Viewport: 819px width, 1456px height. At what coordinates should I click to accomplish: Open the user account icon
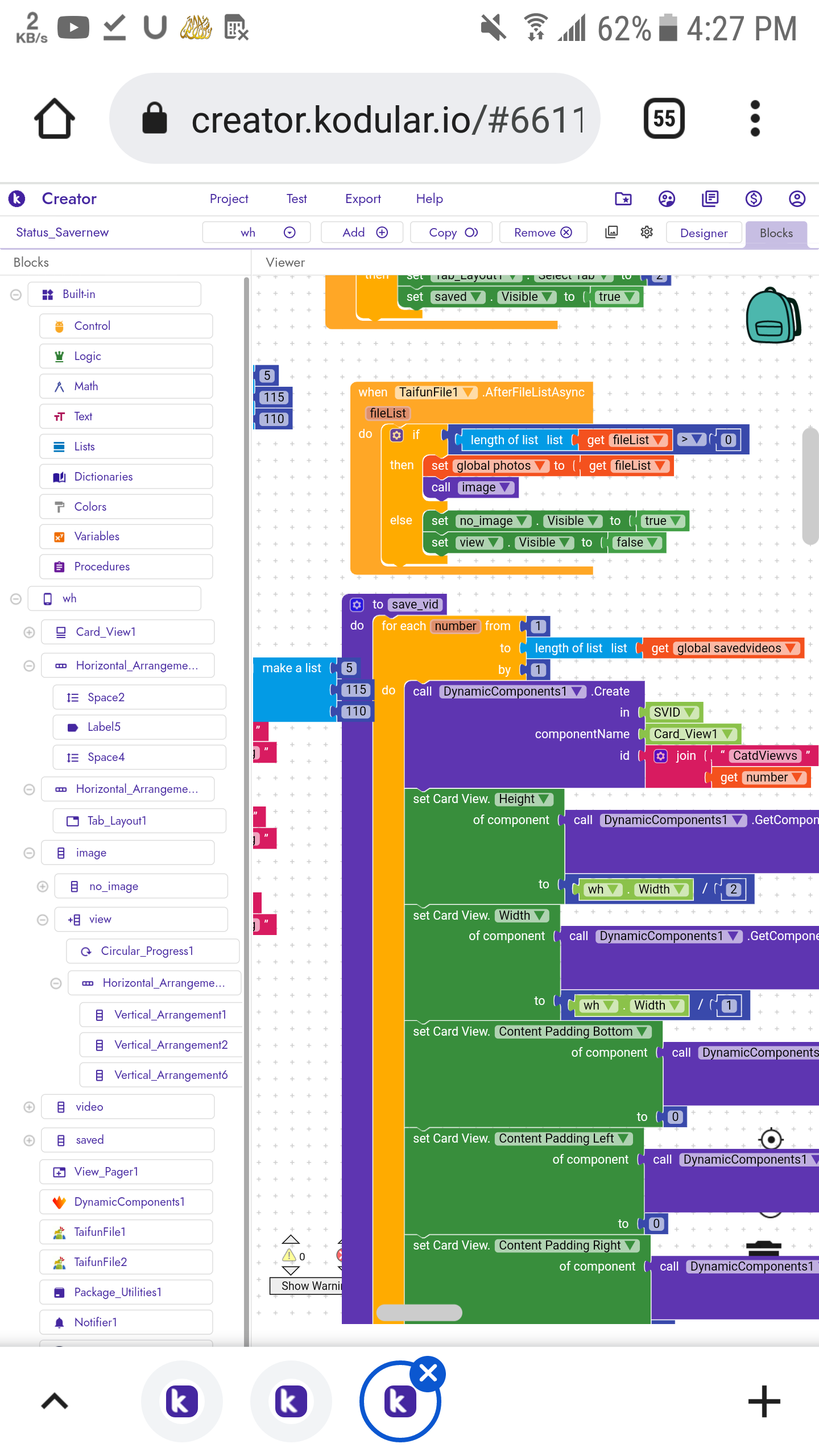tap(797, 198)
